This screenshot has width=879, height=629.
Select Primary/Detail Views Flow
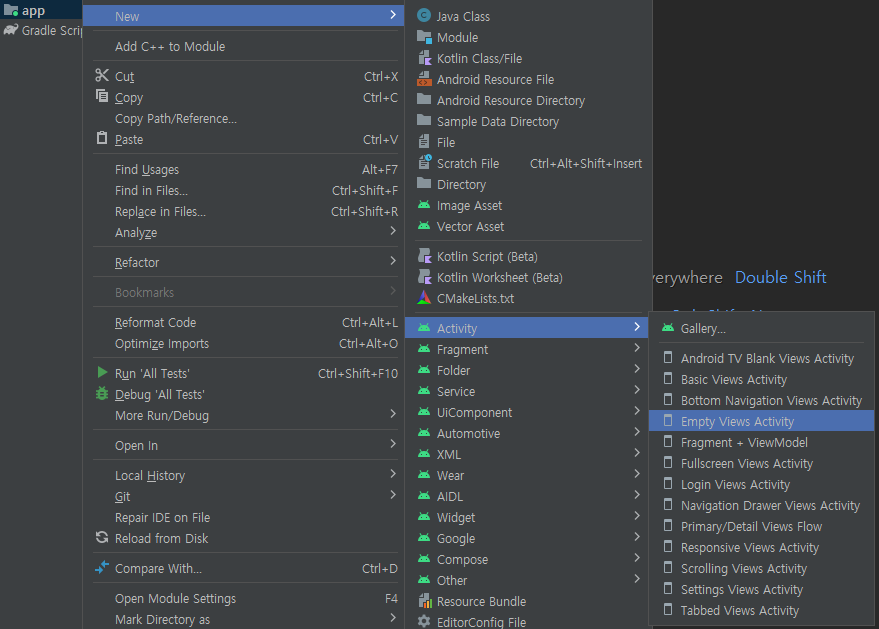(761, 526)
